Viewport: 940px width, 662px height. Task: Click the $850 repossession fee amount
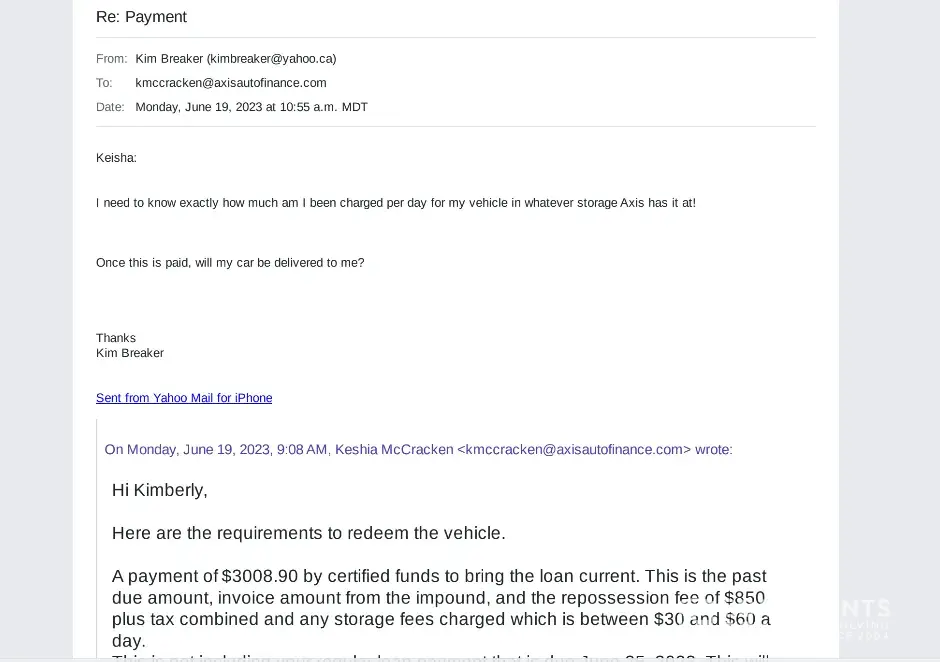click(x=745, y=598)
